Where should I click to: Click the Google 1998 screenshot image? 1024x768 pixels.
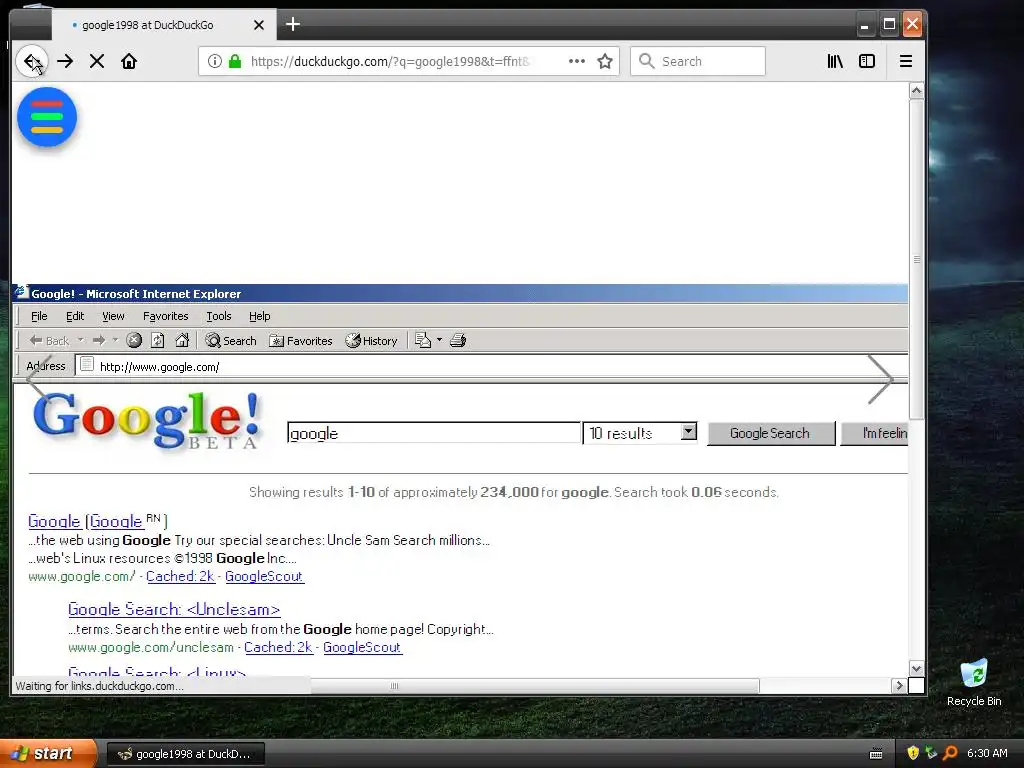(460, 480)
